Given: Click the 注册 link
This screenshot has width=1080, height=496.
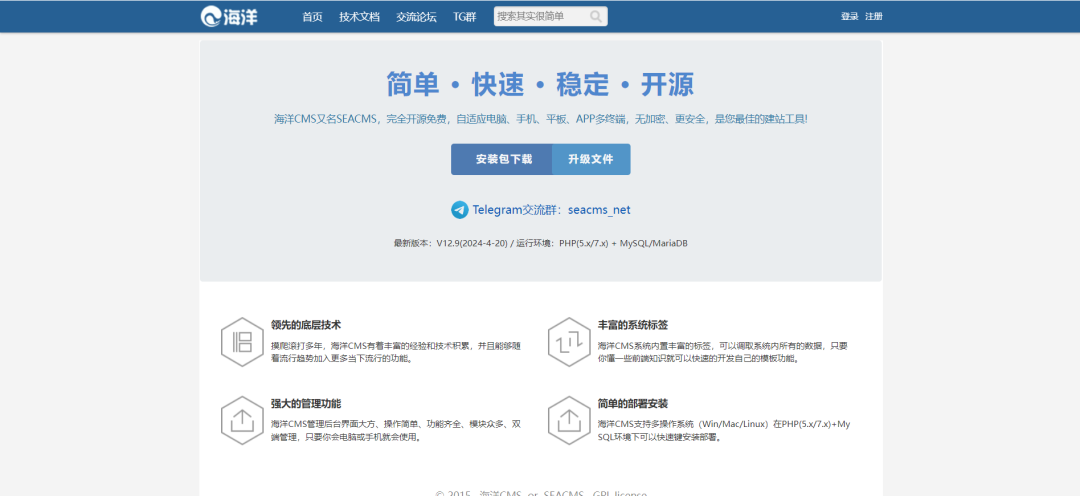Looking at the screenshot, I should [x=874, y=17].
